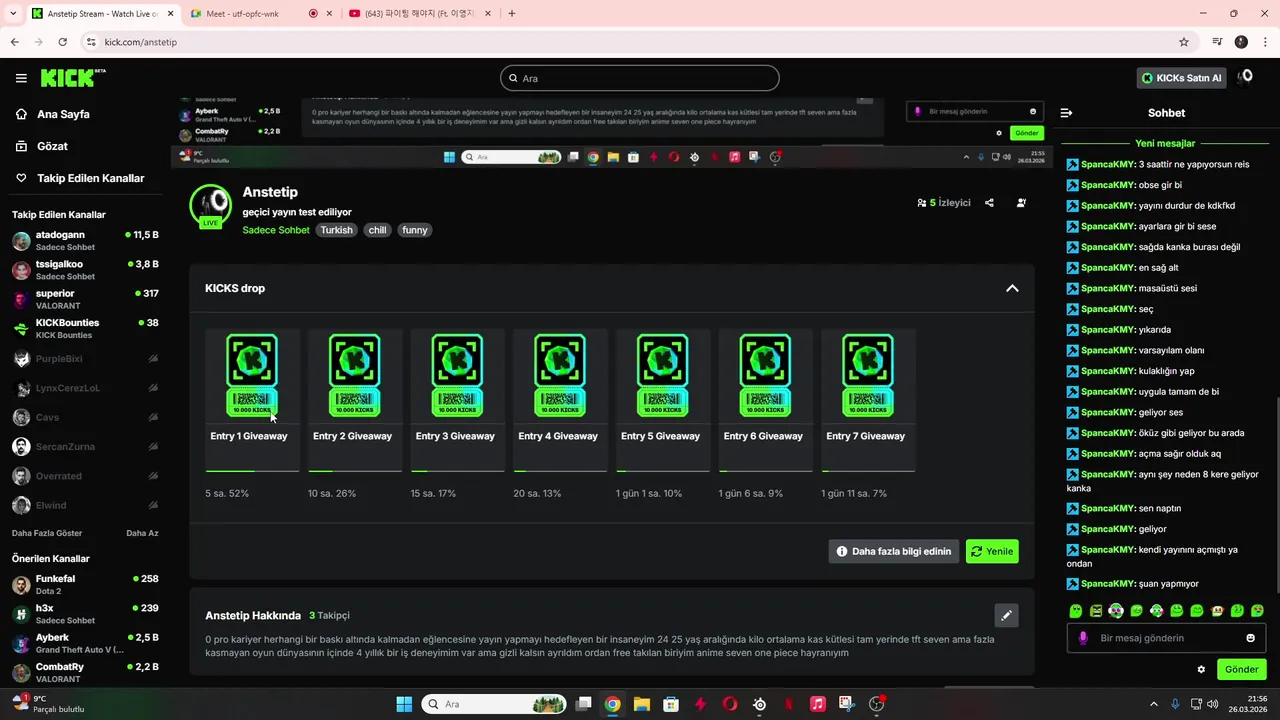The image size is (1280, 720).
Task: Open the user avatar menu top right
Action: click(x=1245, y=78)
